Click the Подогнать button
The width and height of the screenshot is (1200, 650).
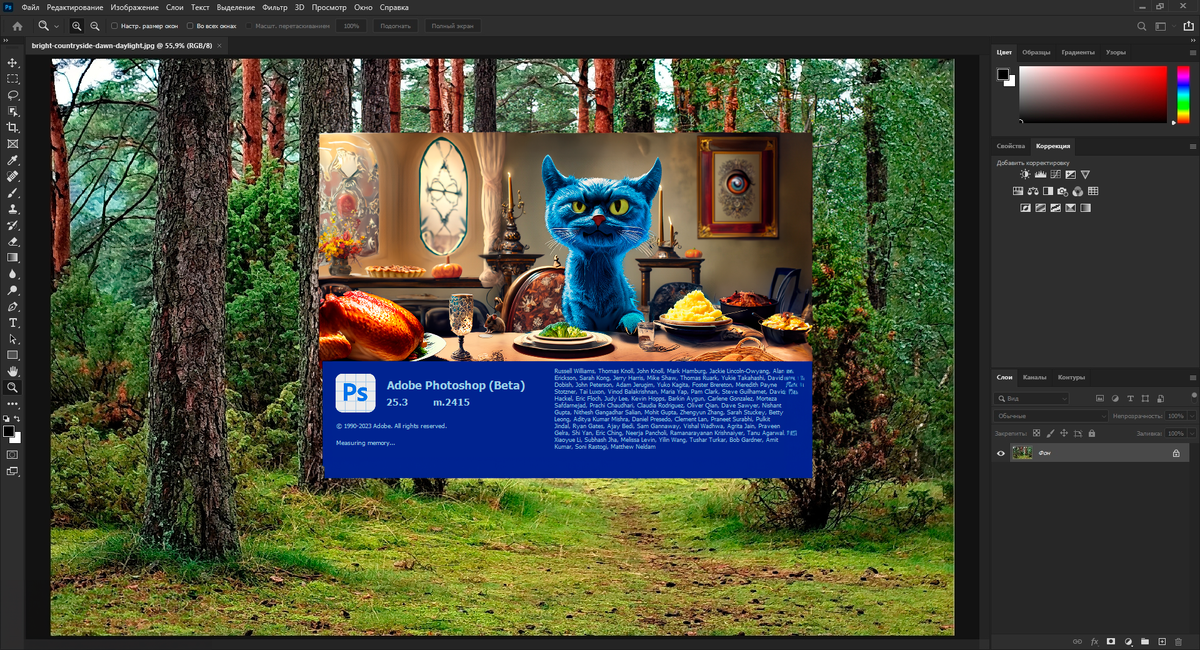[396, 26]
